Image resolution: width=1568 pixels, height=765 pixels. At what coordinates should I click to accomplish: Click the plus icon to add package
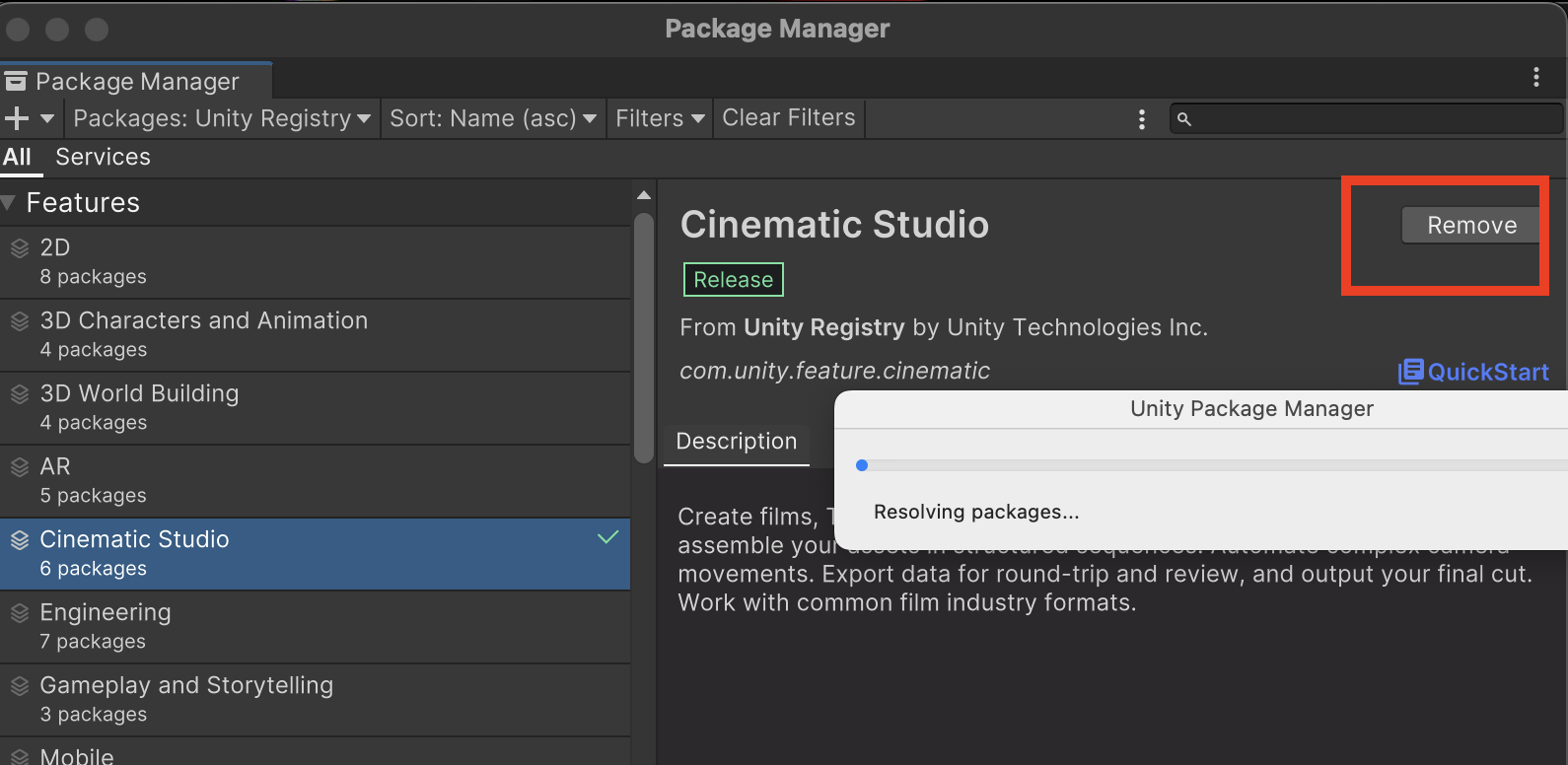click(x=17, y=119)
